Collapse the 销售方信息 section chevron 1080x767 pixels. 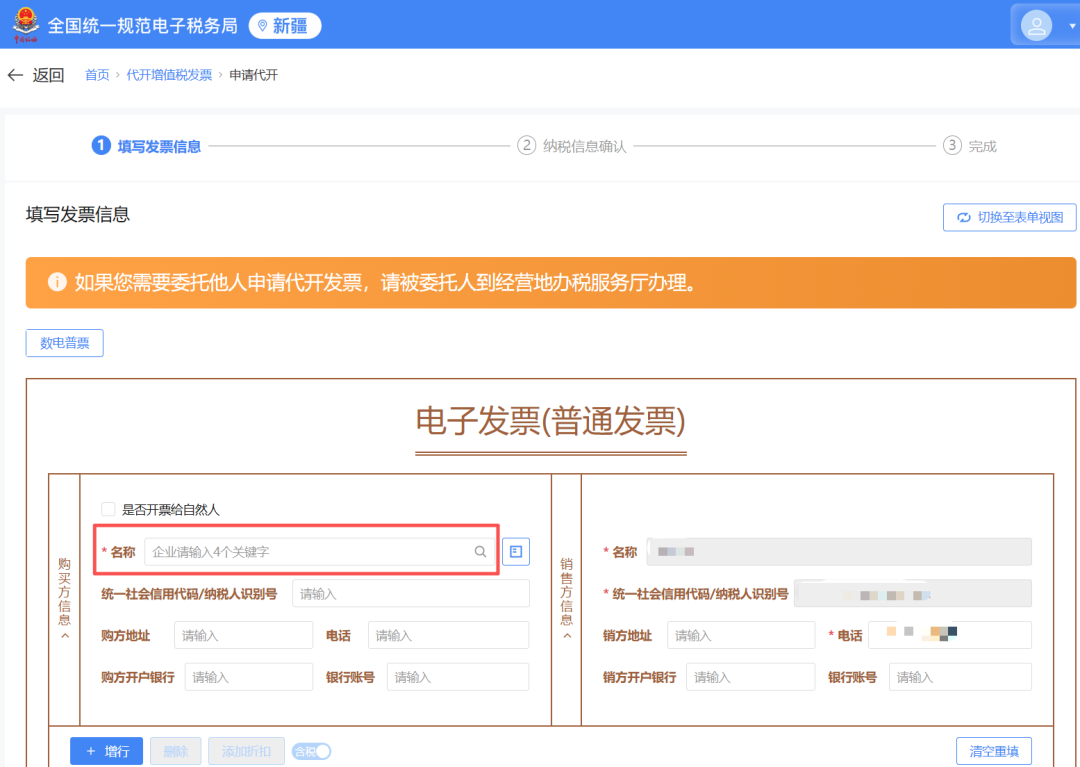(x=567, y=636)
